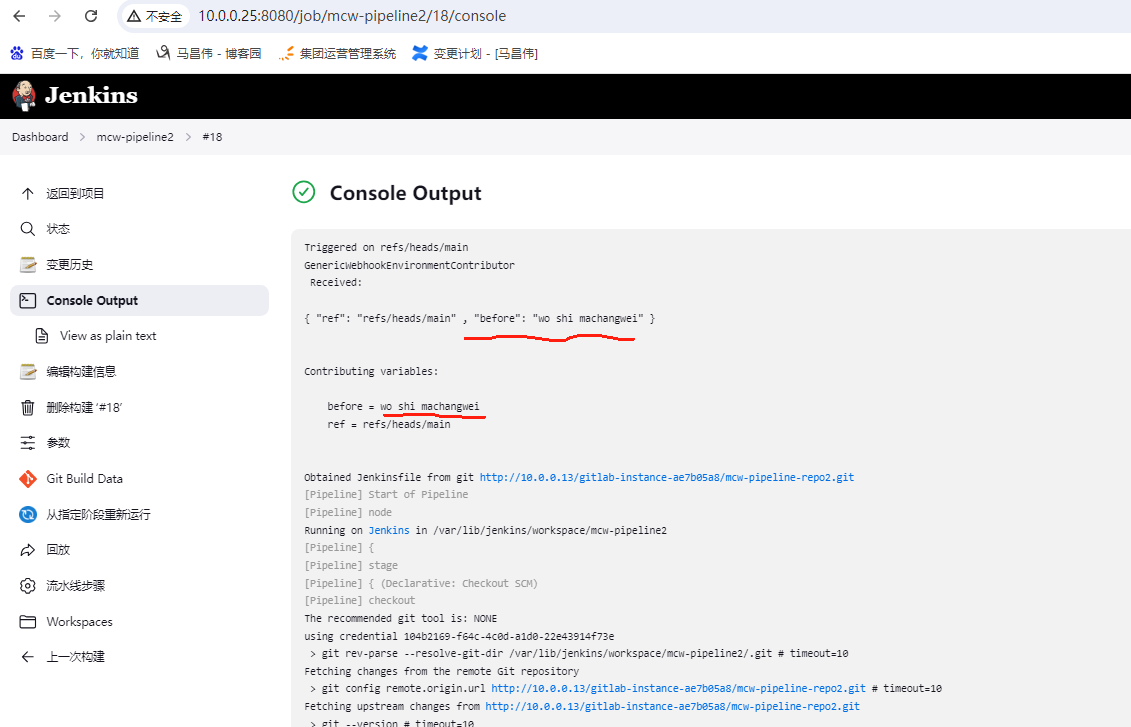Click the share arrow icon beside 回放
The image size is (1131, 727).
[27, 550]
